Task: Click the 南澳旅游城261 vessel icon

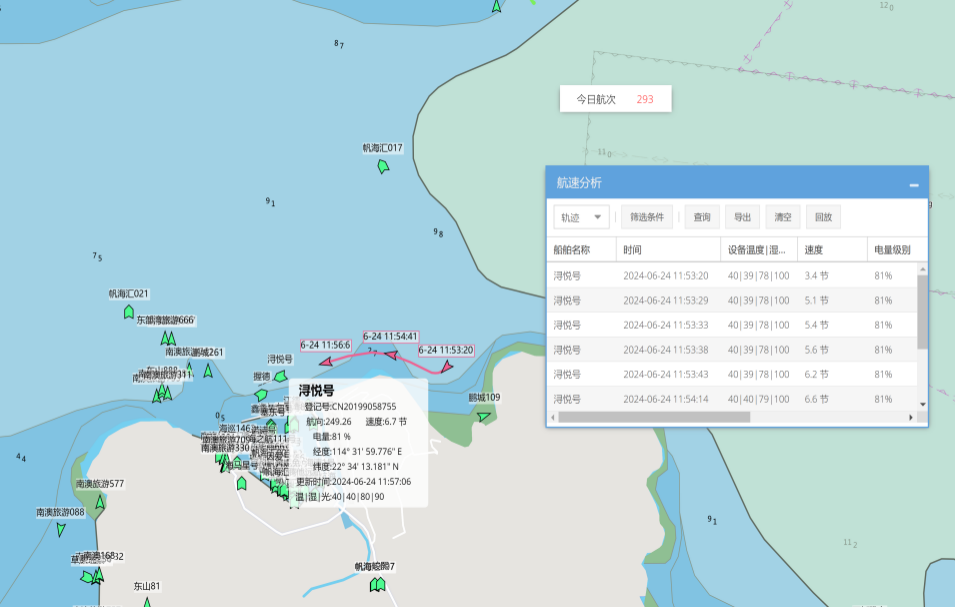Action: (x=208, y=370)
